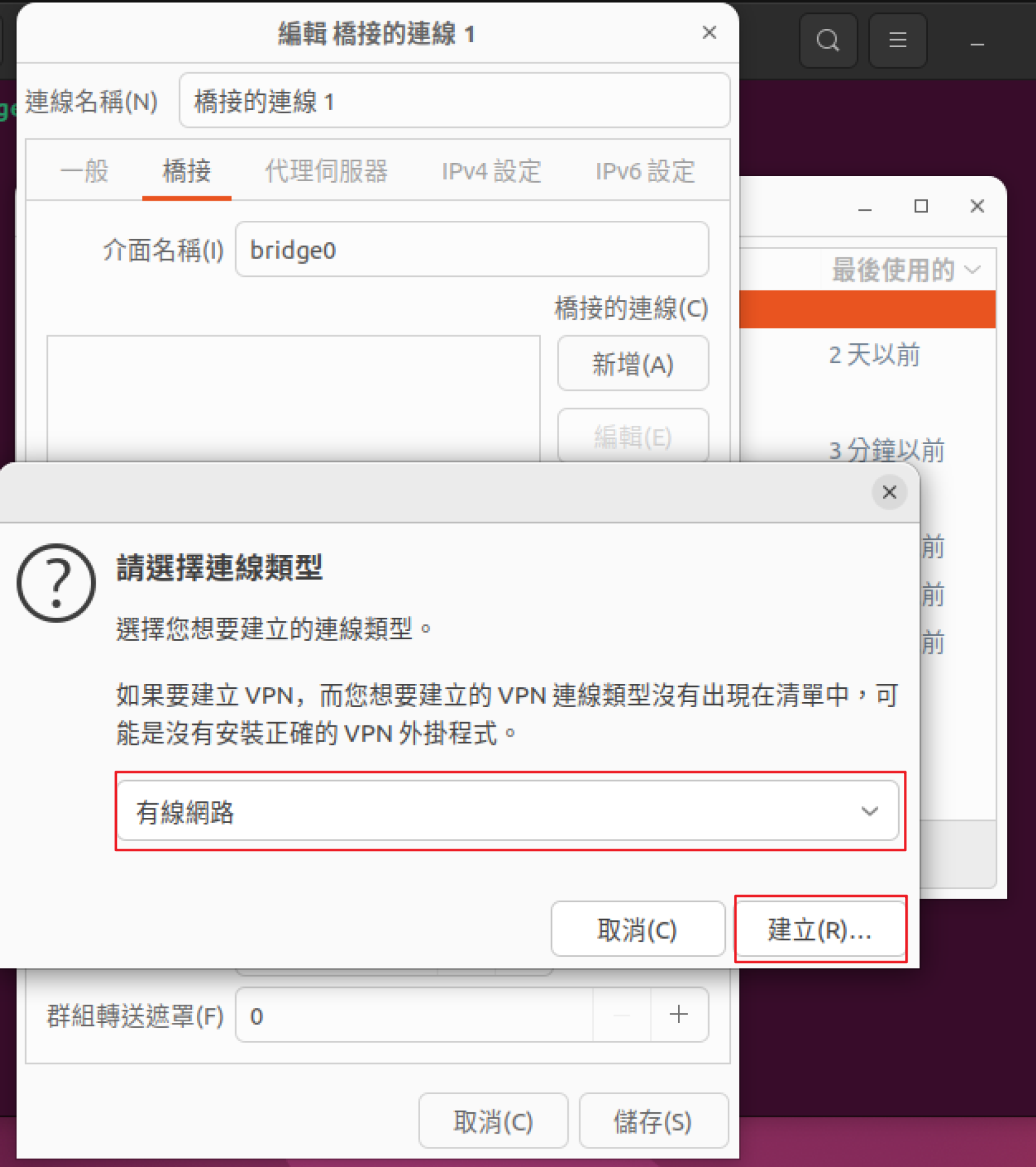Switch to the IPv4 設定 tab
Screen dimensions: 1036x1167
point(491,171)
